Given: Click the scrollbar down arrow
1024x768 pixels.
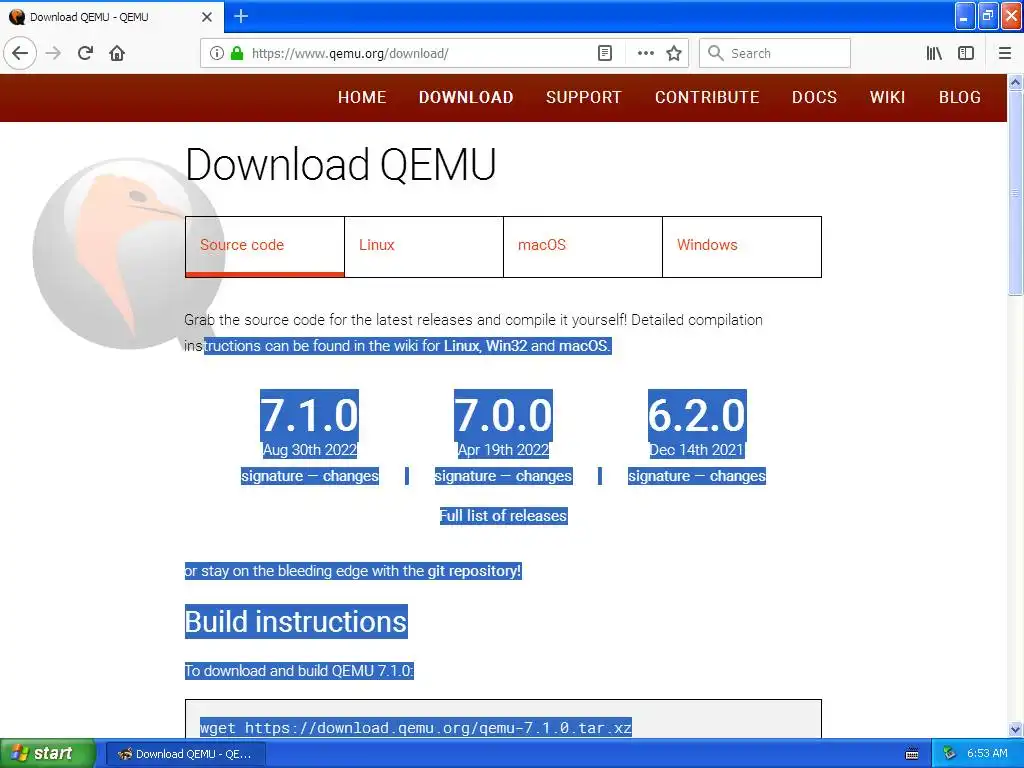Looking at the screenshot, I should [x=1015, y=729].
